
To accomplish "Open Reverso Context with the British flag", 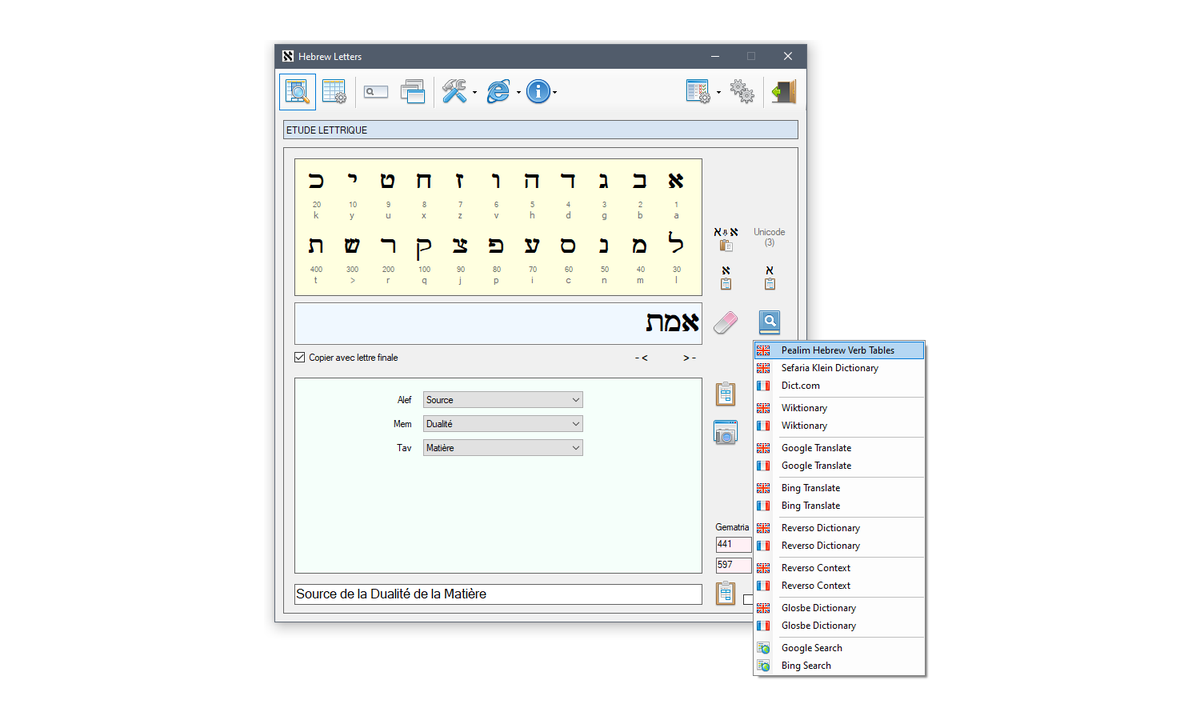I will 839,568.
